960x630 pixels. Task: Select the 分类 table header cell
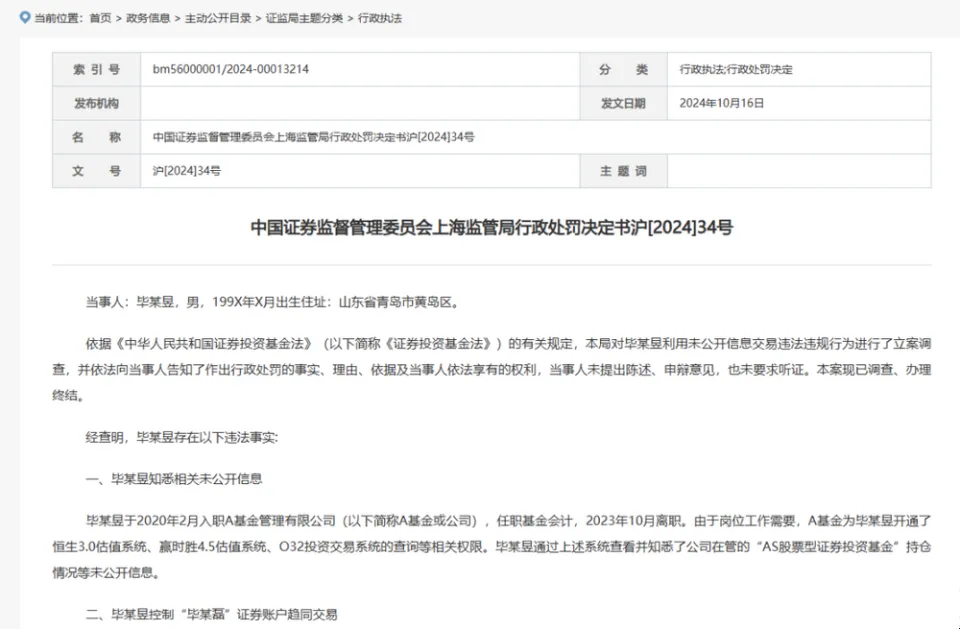pos(622,69)
